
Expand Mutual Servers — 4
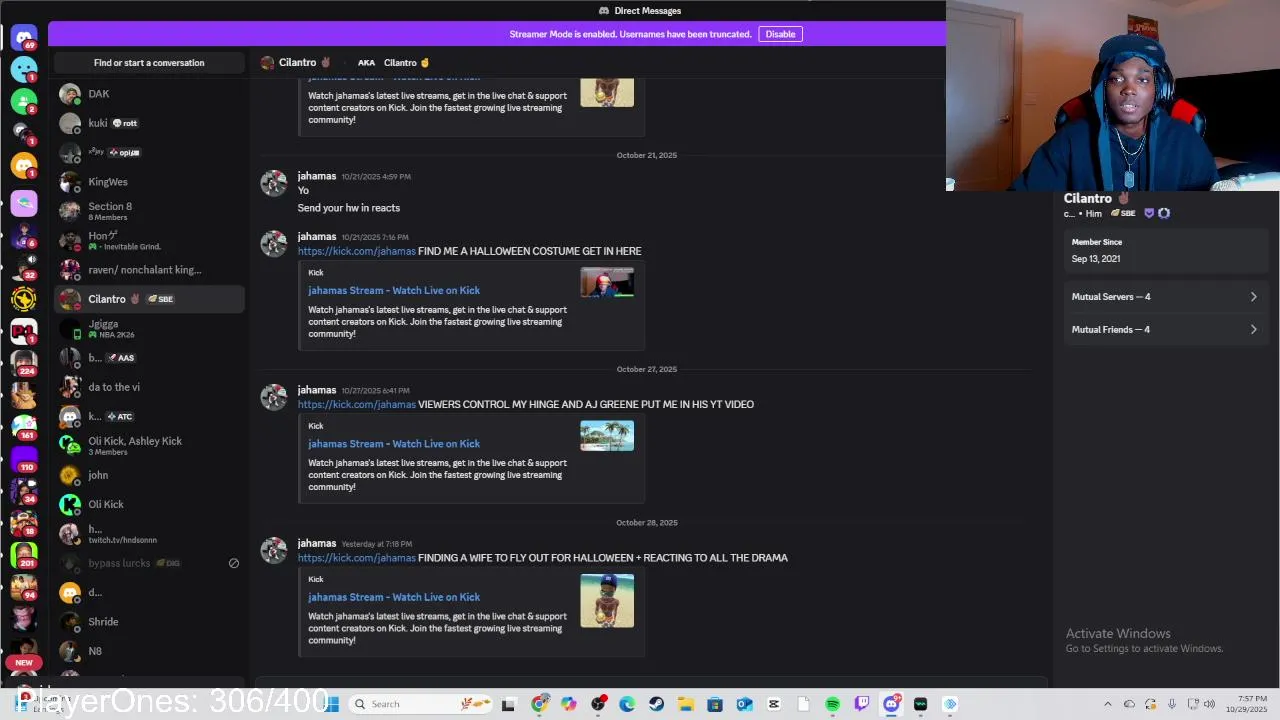pyautogui.click(x=1165, y=297)
